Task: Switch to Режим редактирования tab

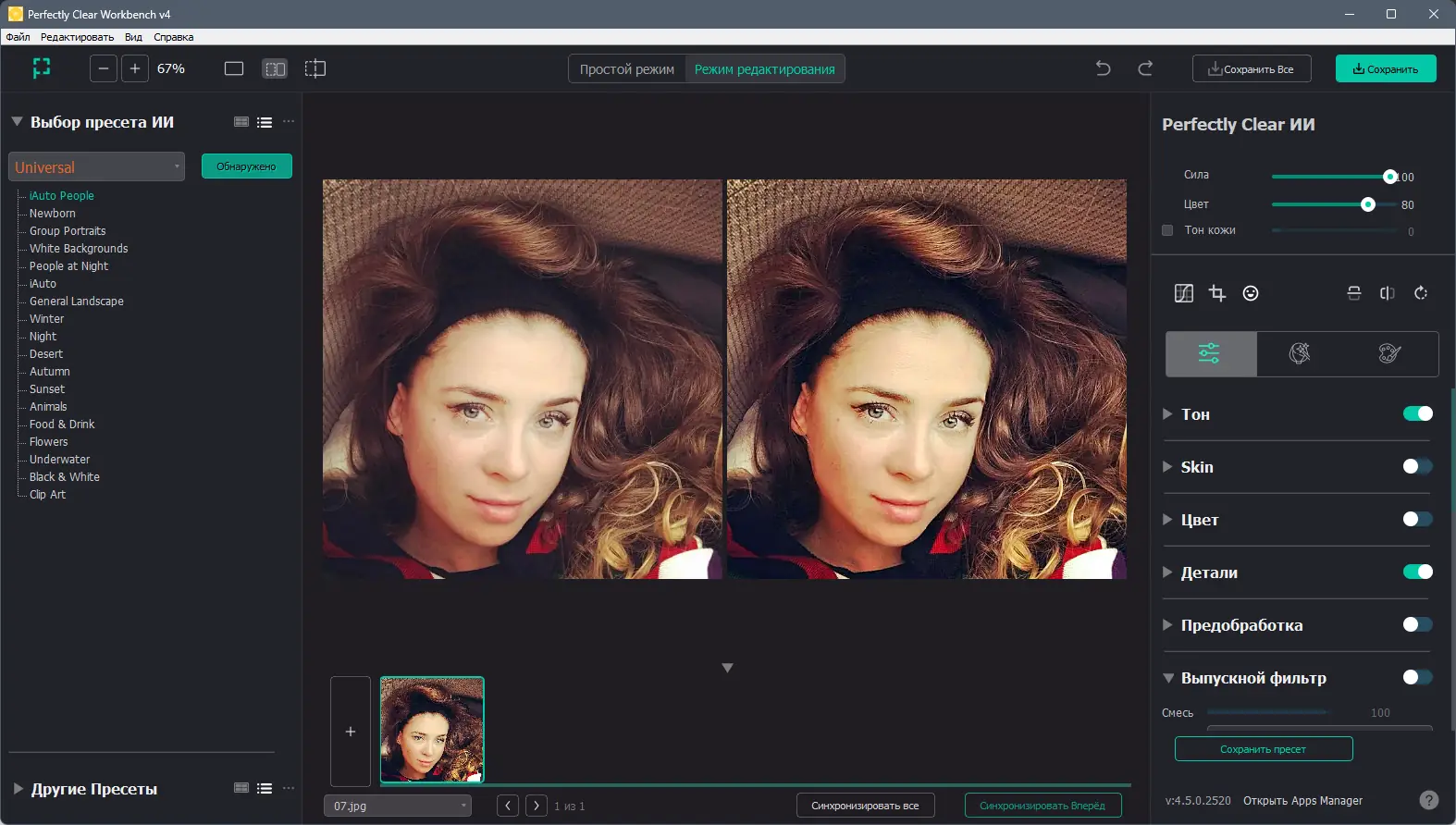Action: (x=765, y=69)
